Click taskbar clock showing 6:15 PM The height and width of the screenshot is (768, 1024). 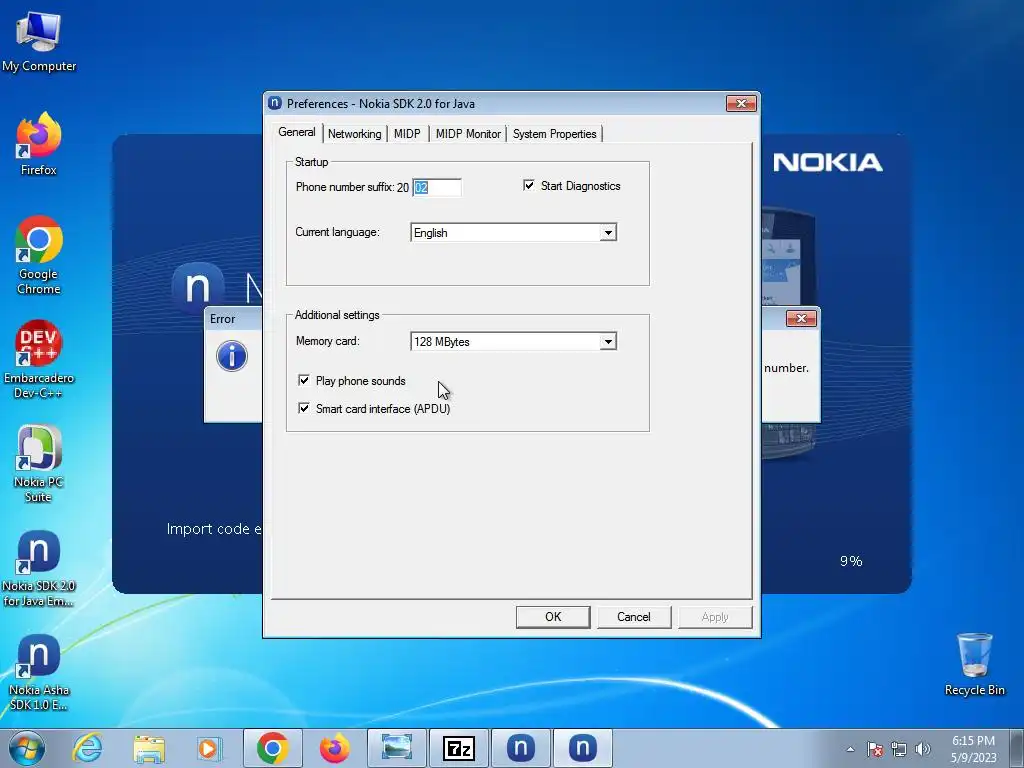coord(973,749)
